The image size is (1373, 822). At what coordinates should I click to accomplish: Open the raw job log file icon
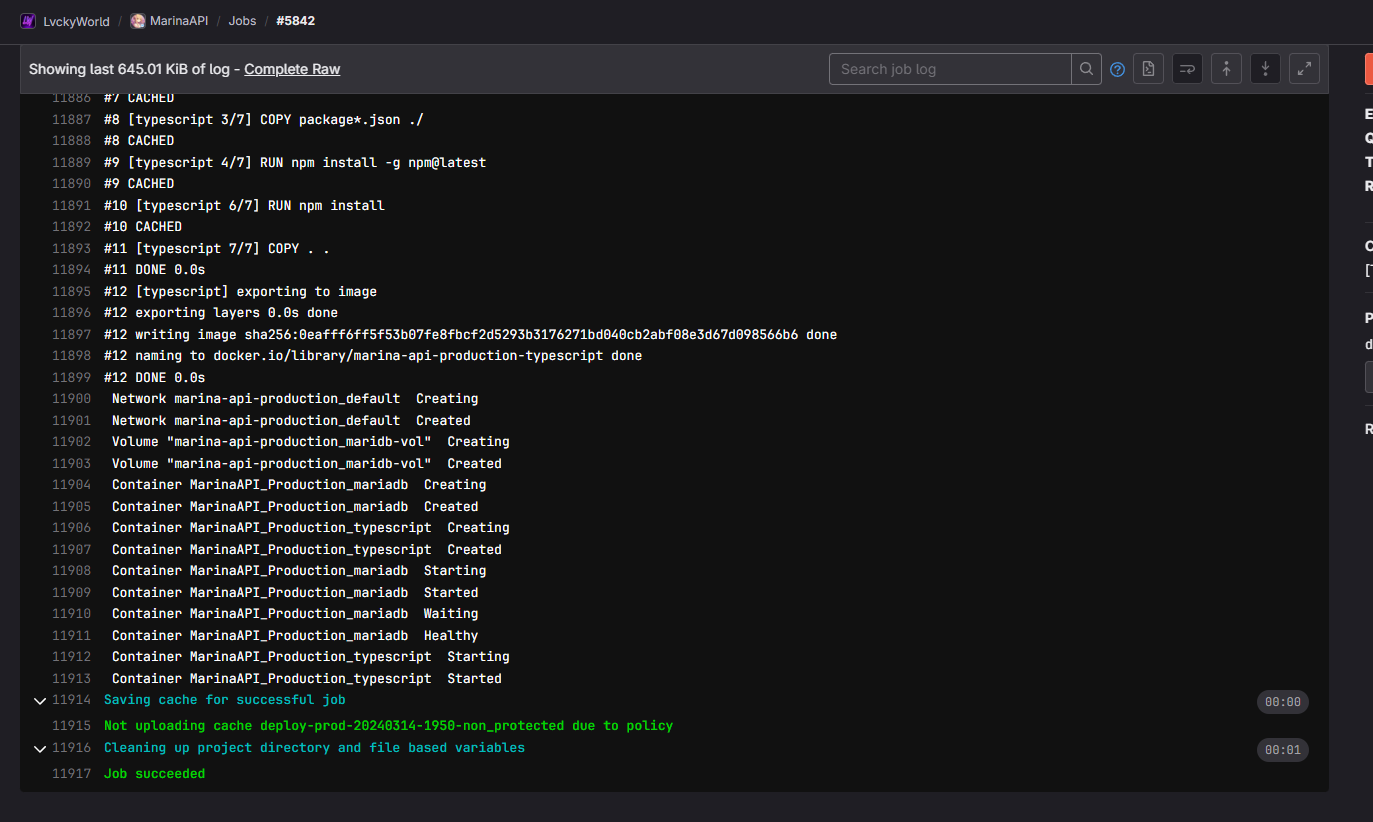coord(1148,69)
